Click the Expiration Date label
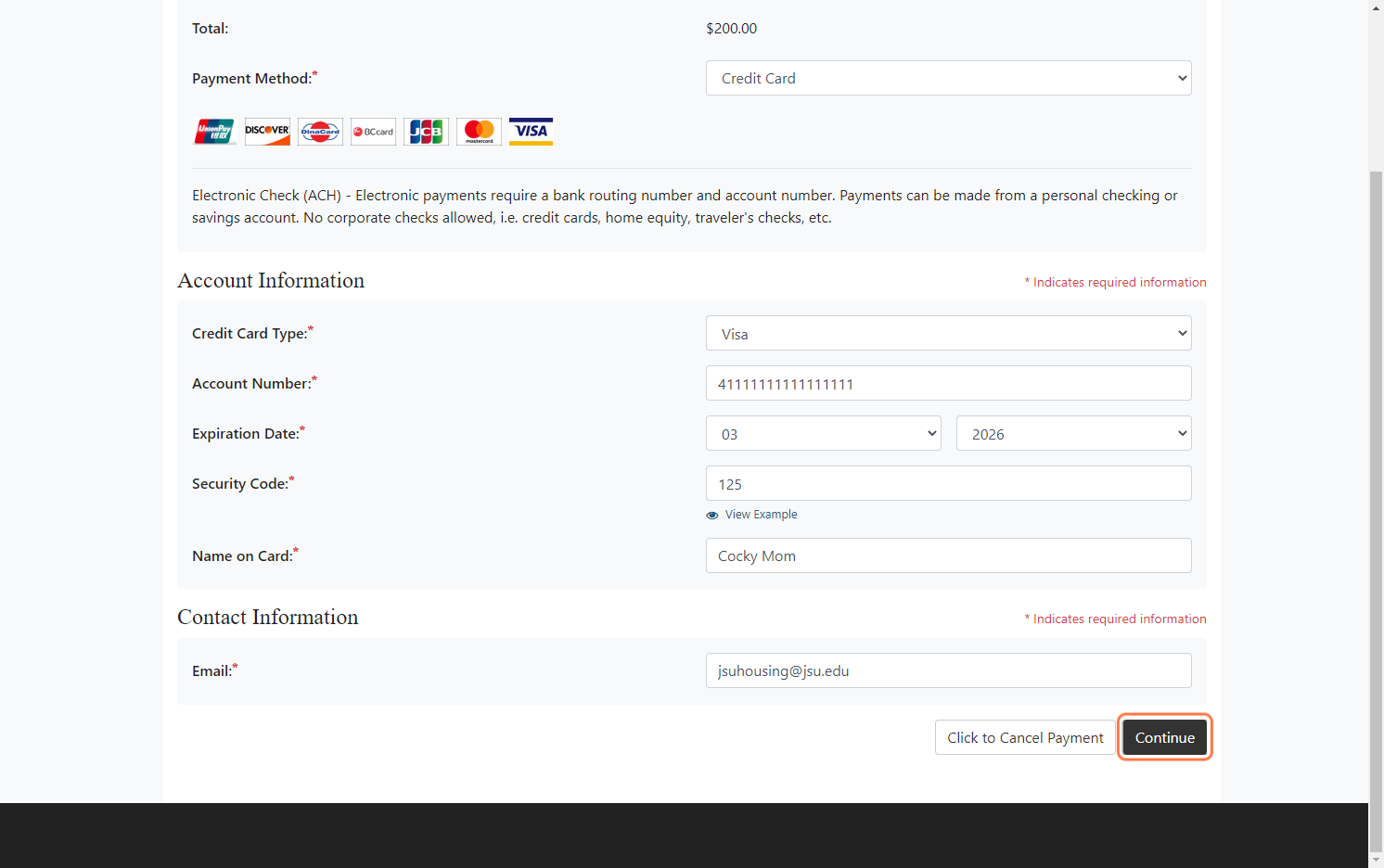 (249, 433)
